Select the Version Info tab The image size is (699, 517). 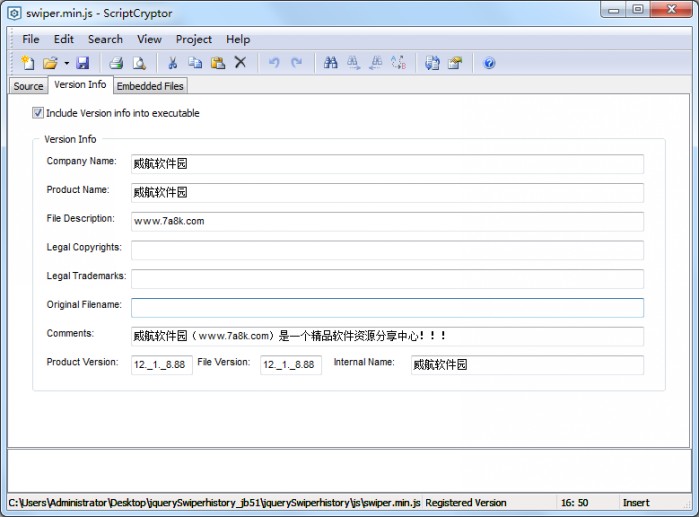tap(80, 85)
